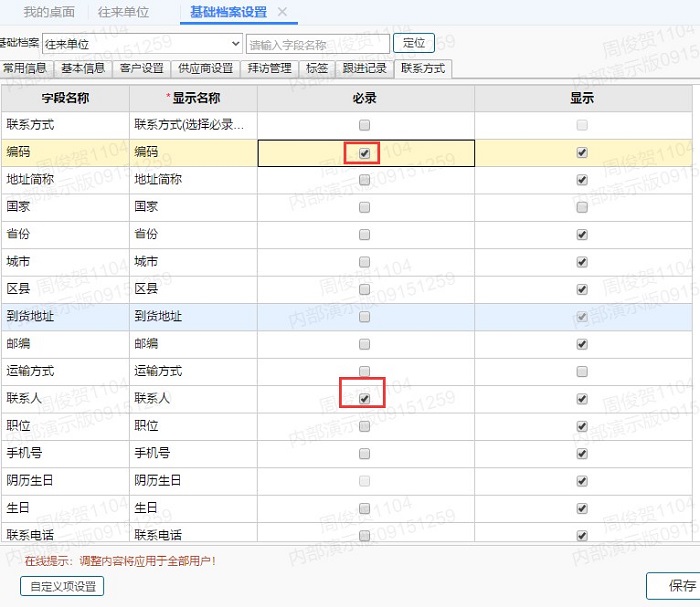Select the 基础档案设置 tab
Viewport: 700px width, 607px height.
[229, 12]
